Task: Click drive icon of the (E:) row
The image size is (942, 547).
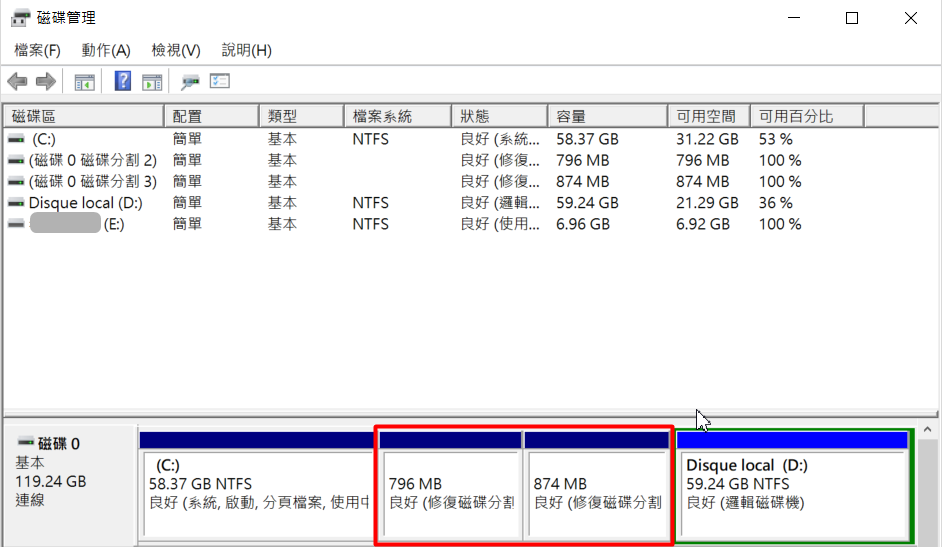Action: click(x=16, y=224)
